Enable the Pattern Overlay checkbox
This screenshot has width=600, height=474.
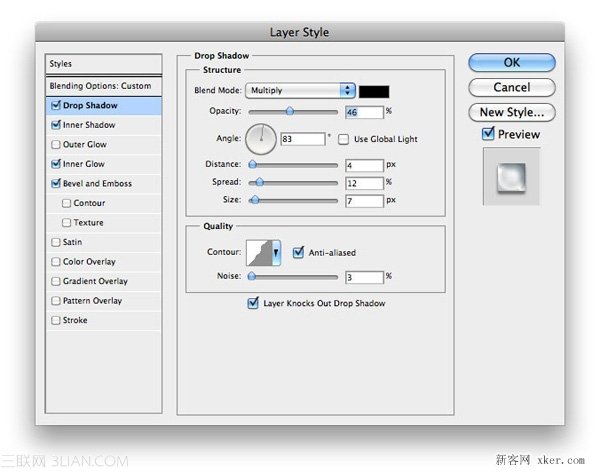(56, 300)
